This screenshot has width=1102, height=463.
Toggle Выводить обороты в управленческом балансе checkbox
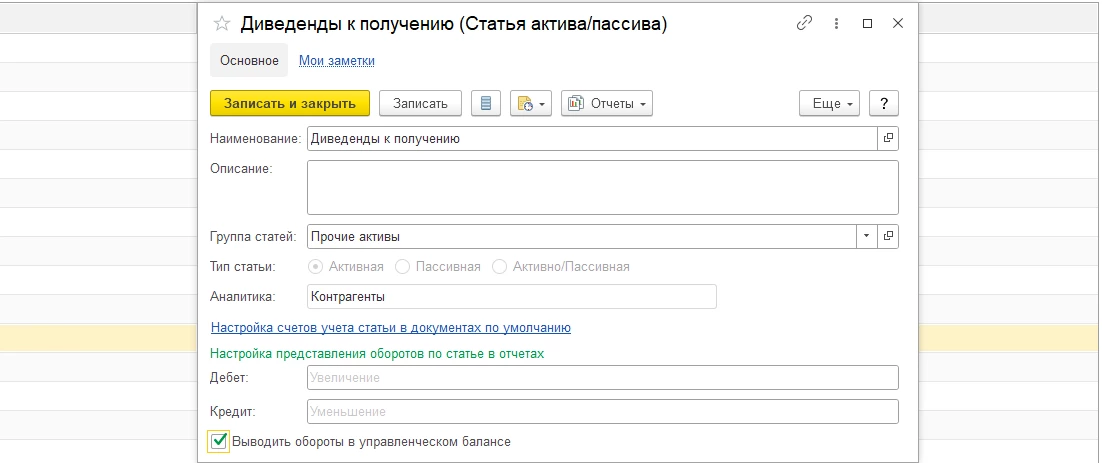click(x=220, y=441)
